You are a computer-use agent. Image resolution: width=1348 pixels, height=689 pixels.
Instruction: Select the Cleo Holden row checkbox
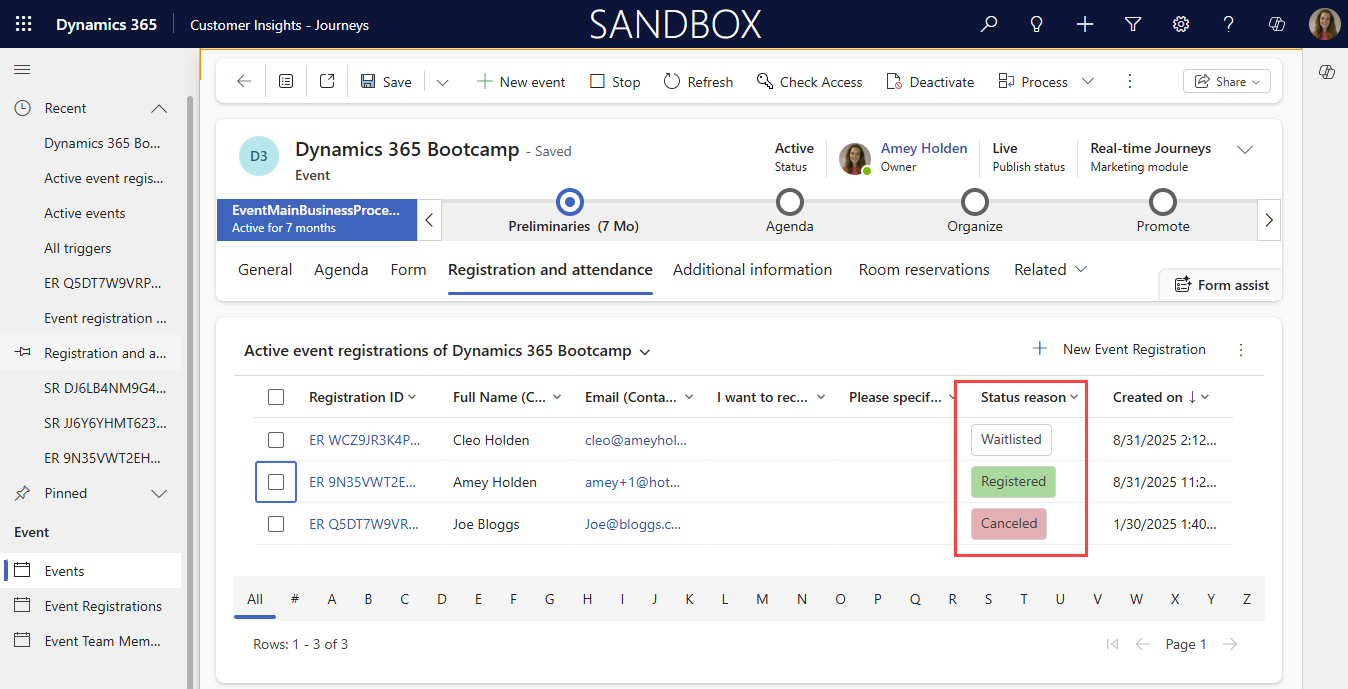(x=276, y=440)
